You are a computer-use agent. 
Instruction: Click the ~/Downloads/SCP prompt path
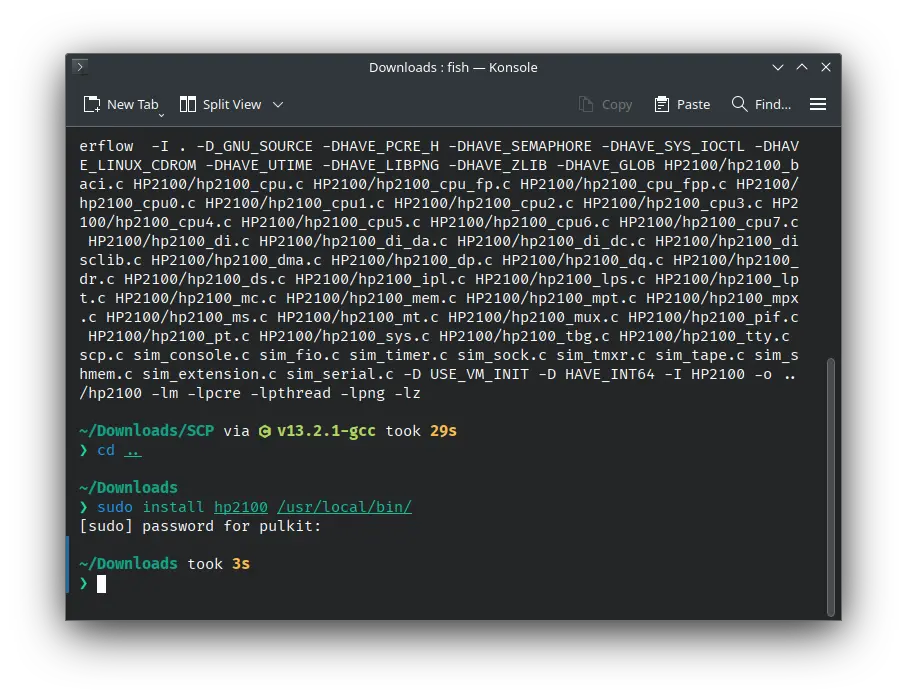(x=147, y=431)
